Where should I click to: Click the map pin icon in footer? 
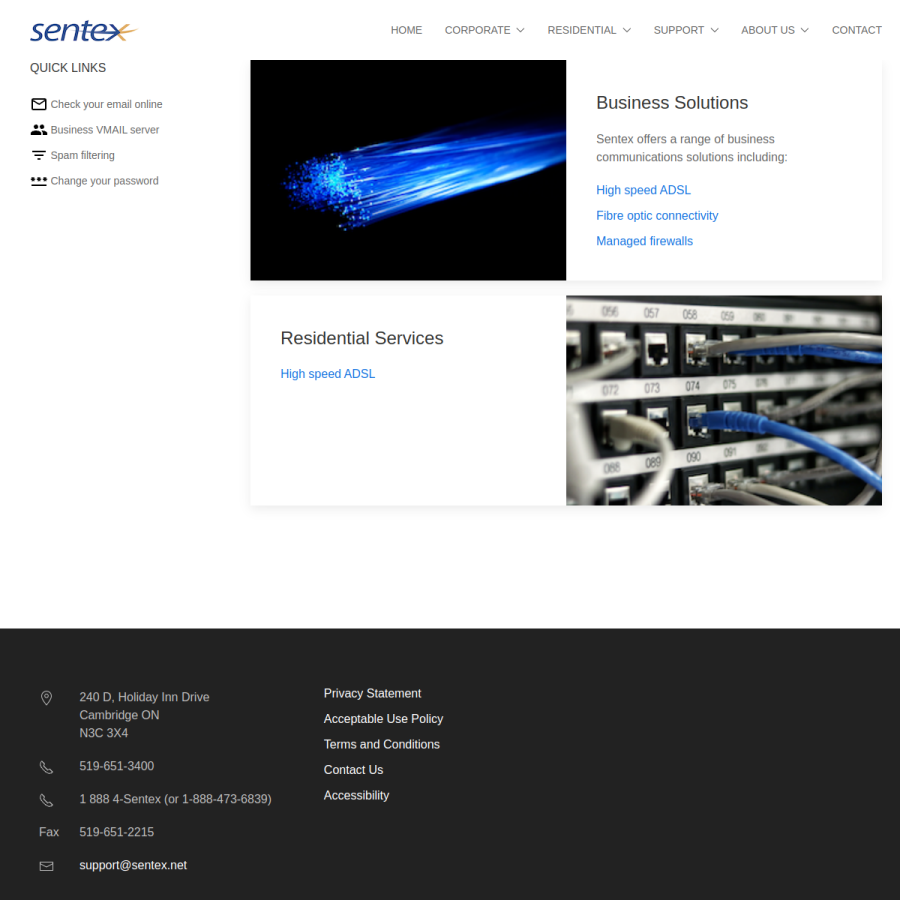coord(46,697)
